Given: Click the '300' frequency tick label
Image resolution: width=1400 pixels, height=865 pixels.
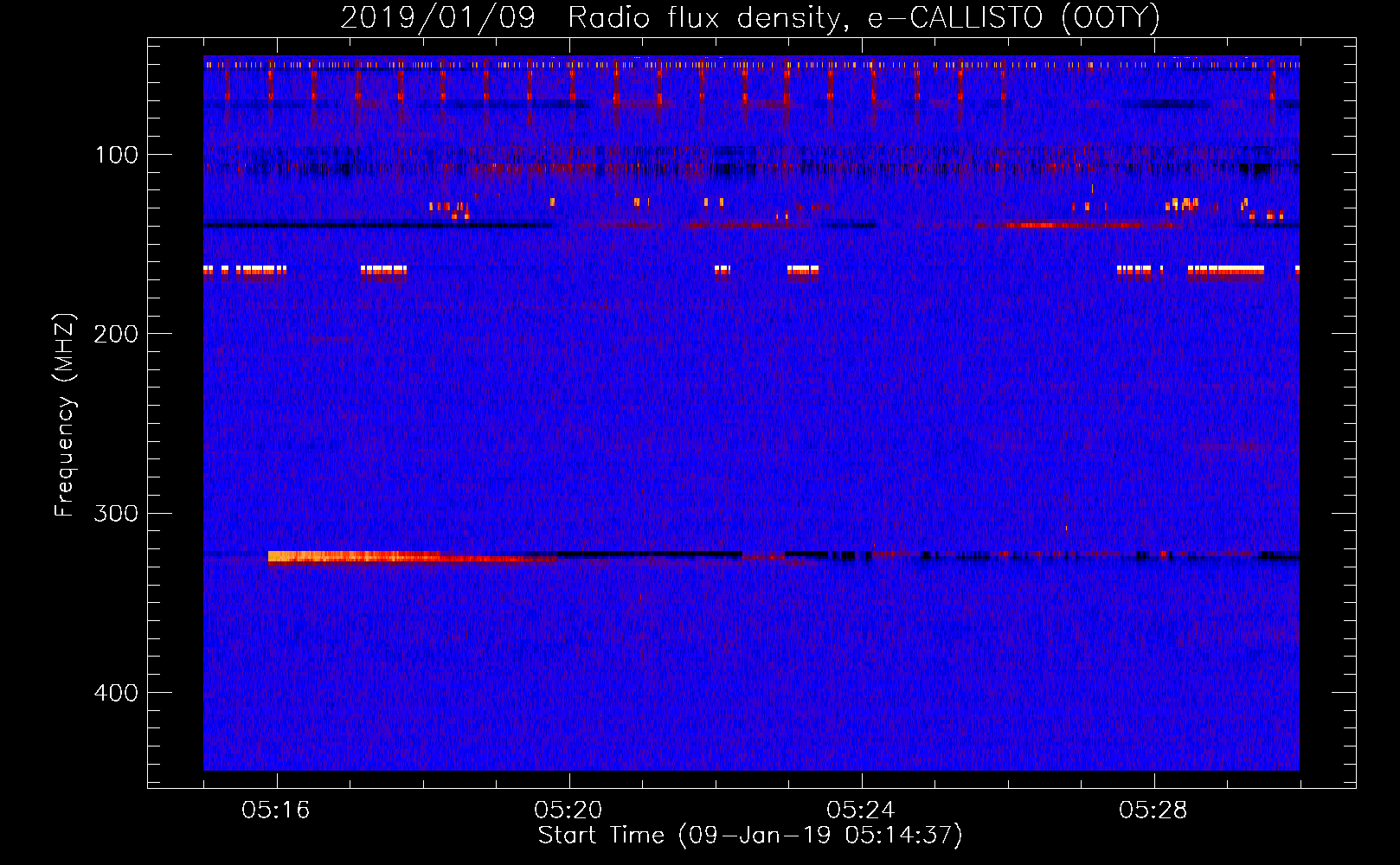Looking at the screenshot, I should click(117, 513).
